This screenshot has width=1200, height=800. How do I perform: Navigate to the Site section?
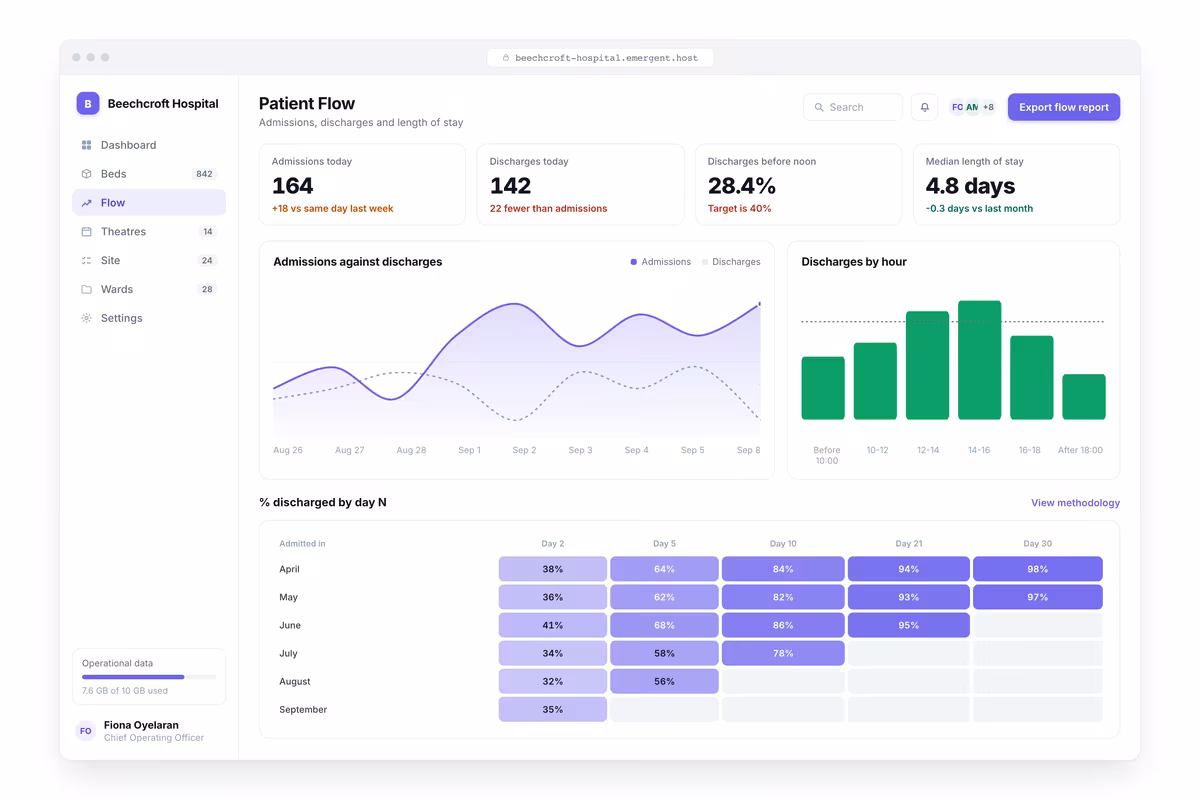coord(149,261)
